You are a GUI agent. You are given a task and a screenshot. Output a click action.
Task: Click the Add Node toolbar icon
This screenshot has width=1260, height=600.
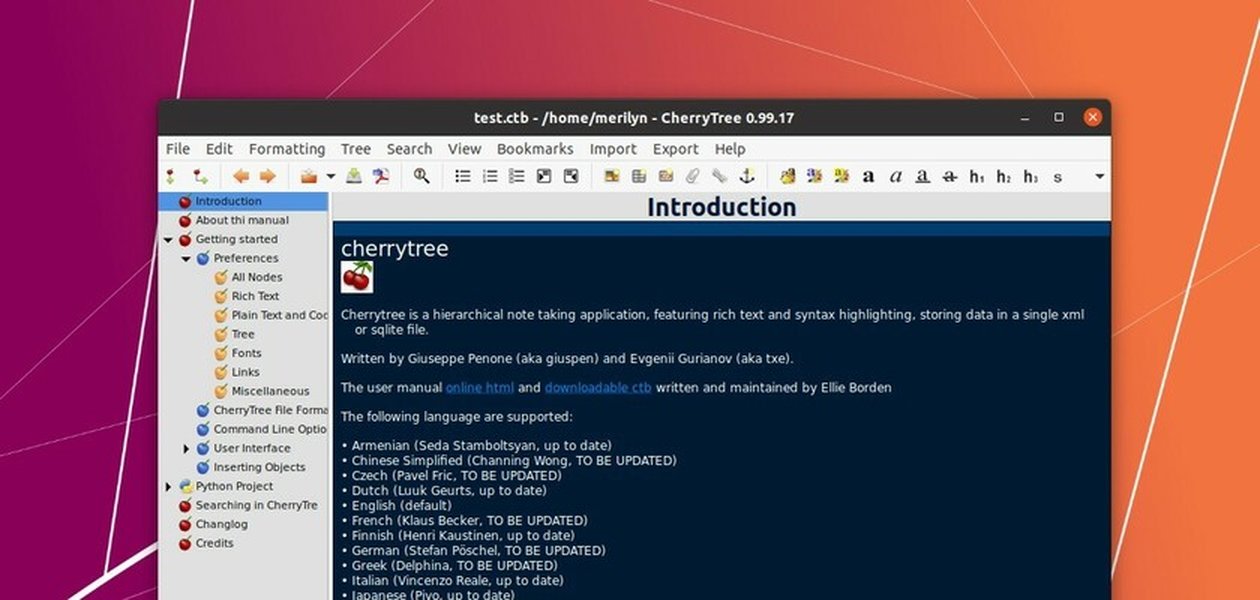point(171,176)
